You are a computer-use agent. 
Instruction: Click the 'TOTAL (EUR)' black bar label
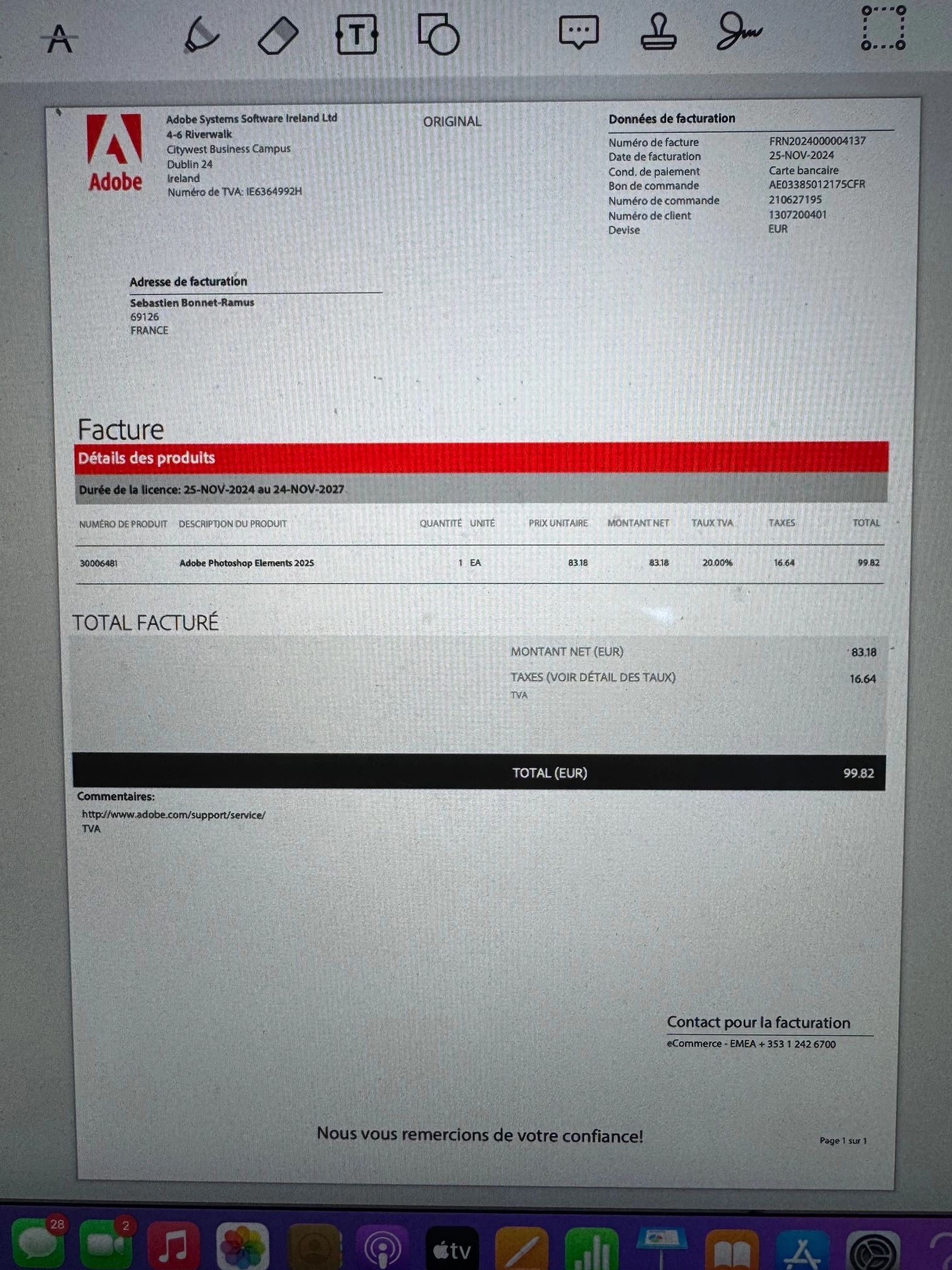[550, 773]
